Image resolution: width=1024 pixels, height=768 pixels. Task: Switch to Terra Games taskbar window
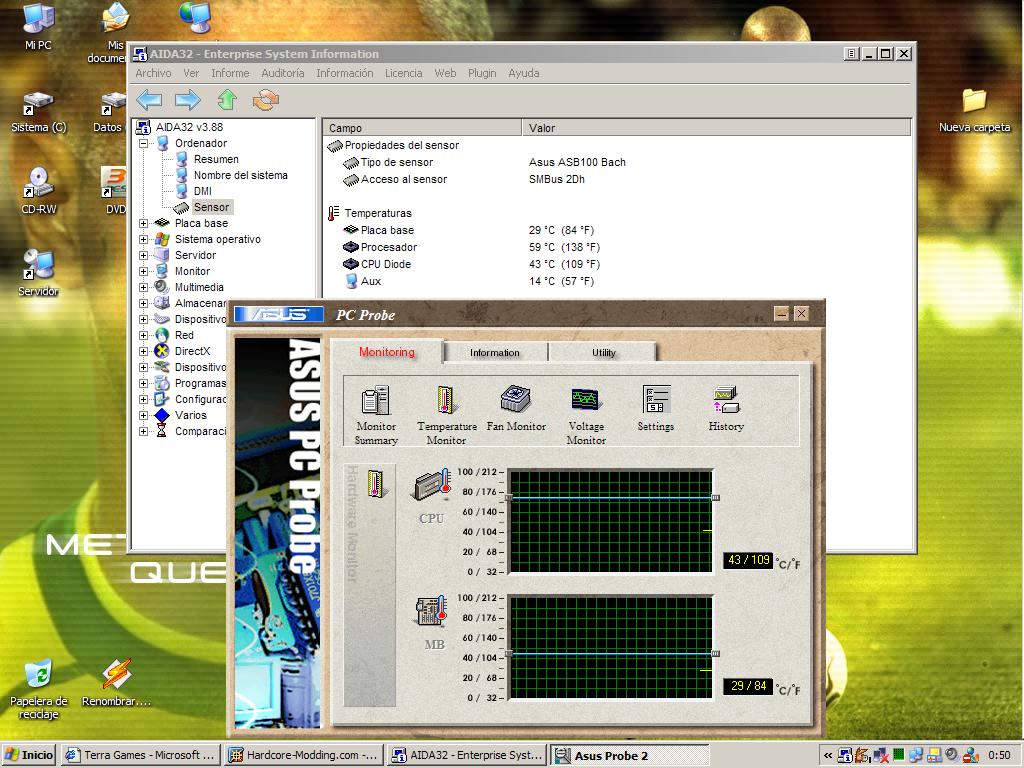141,755
